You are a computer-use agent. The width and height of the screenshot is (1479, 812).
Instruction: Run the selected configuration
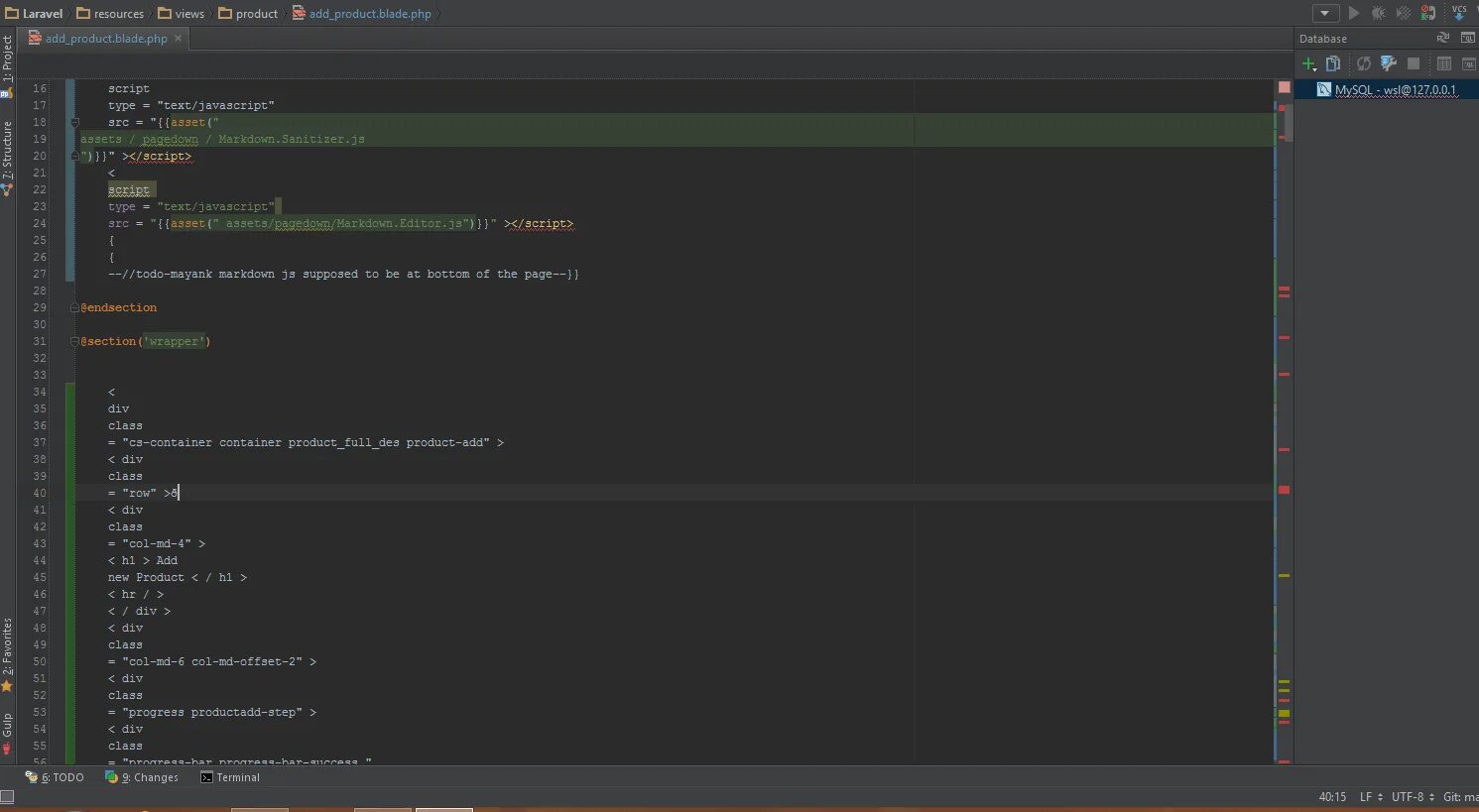pyautogui.click(x=1354, y=13)
